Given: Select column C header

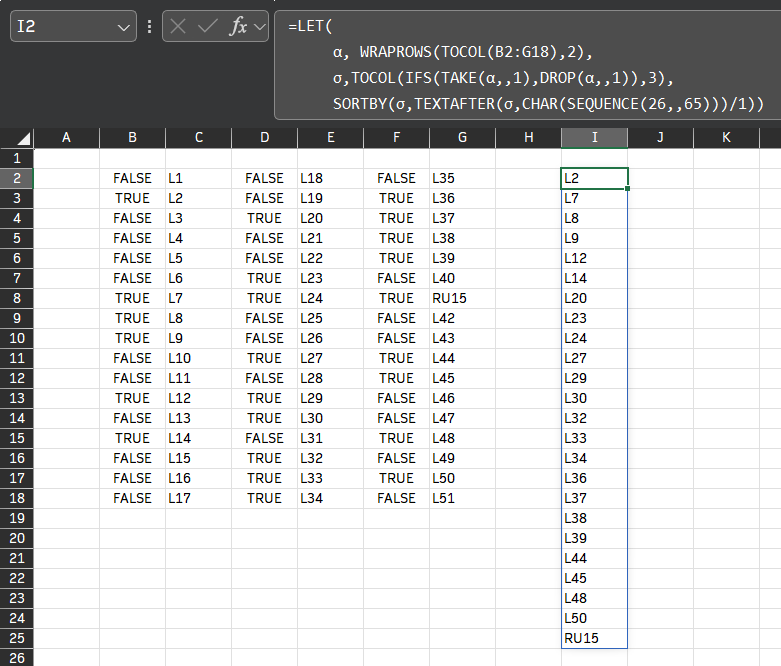Looking at the screenshot, I should [198, 138].
